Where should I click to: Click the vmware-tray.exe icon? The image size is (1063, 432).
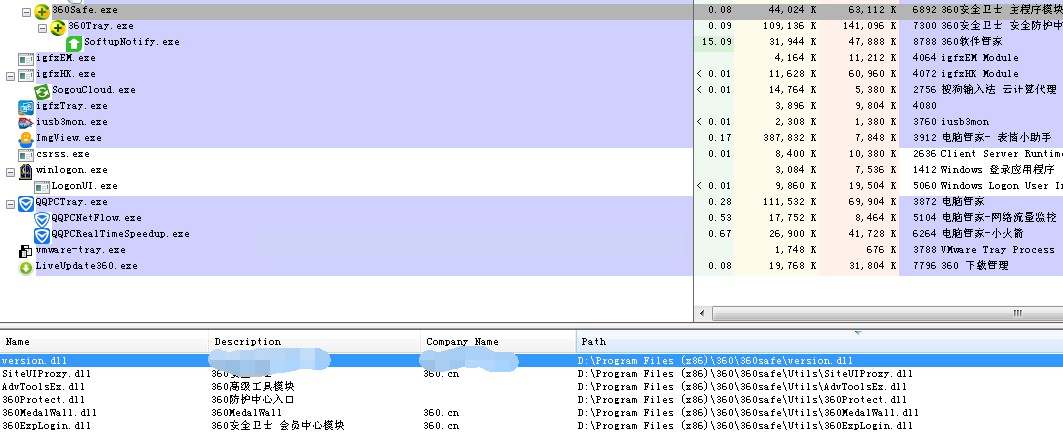click(x=26, y=252)
